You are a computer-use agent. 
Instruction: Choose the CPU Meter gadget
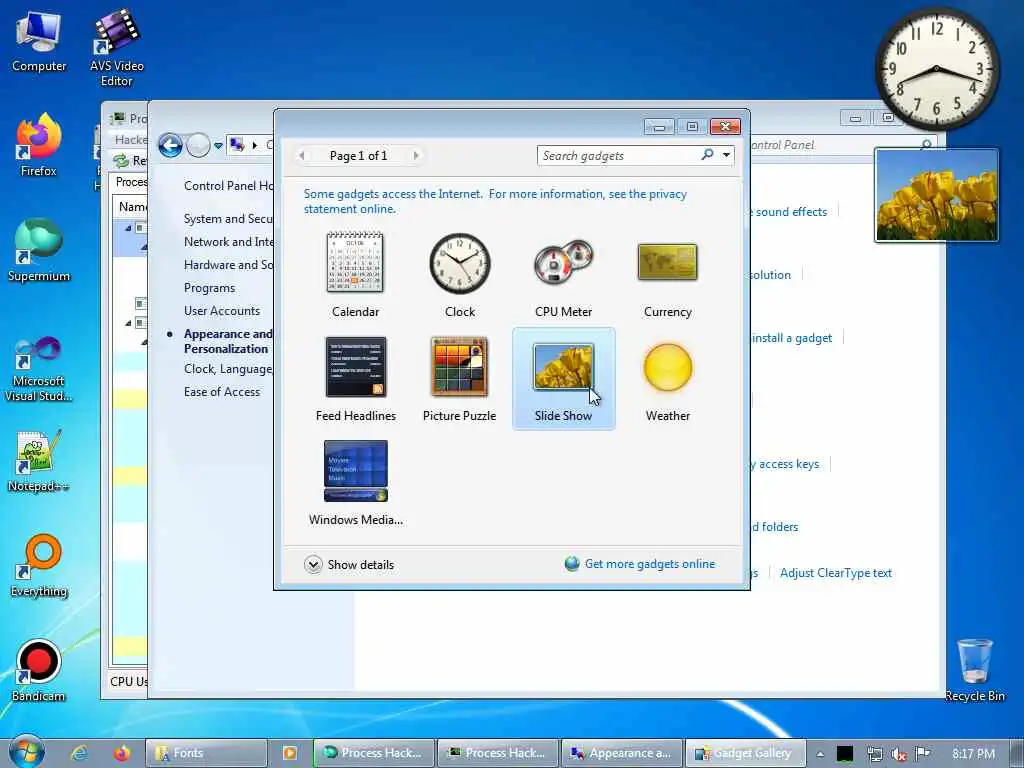[x=564, y=274]
